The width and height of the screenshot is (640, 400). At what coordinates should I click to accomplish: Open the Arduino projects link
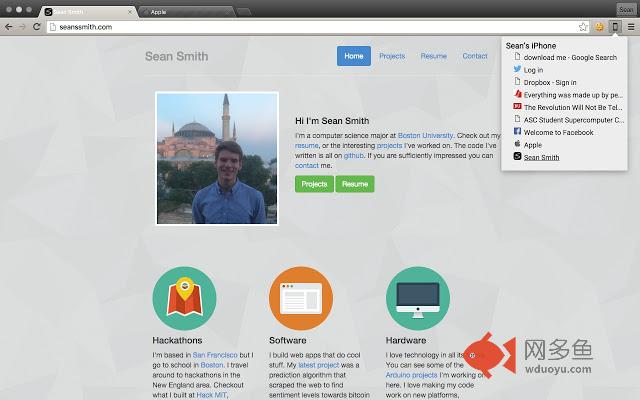tap(411, 375)
